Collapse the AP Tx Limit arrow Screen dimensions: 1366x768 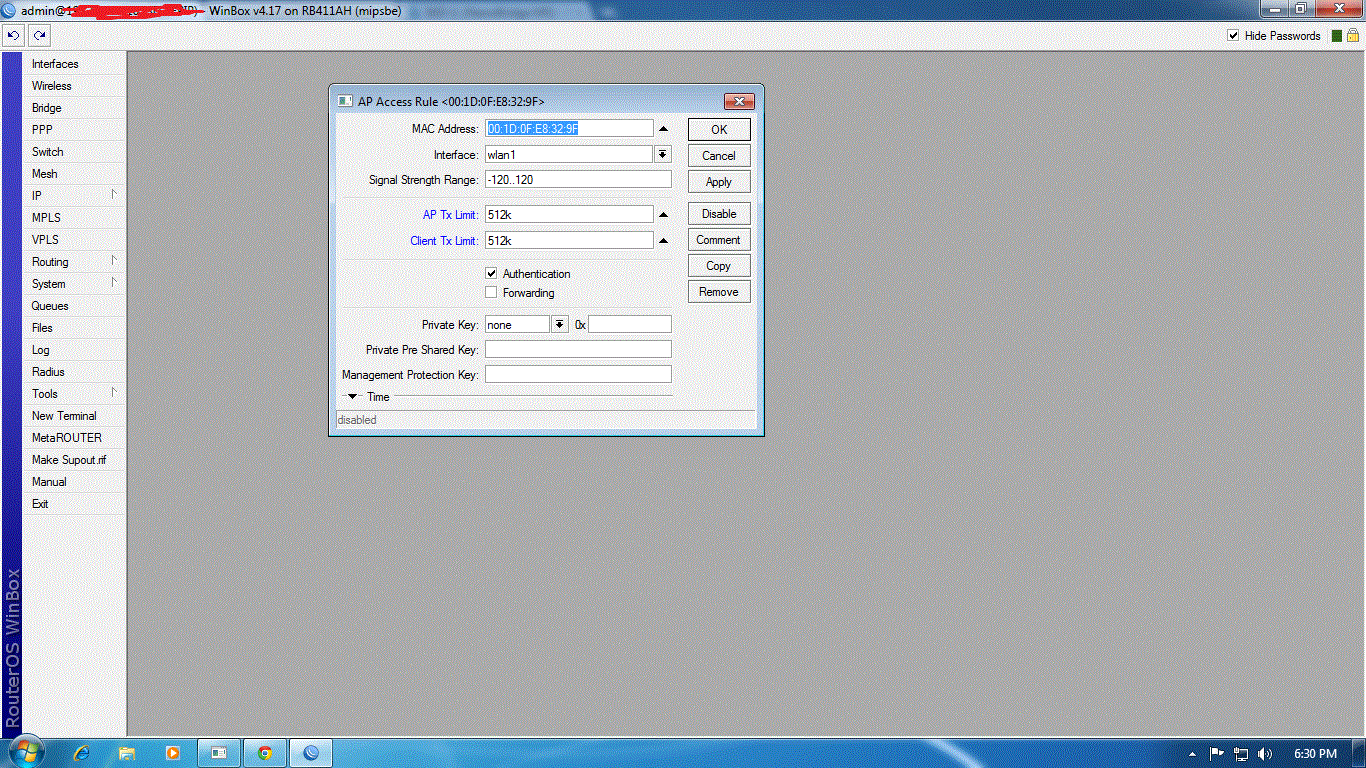tap(663, 214)
